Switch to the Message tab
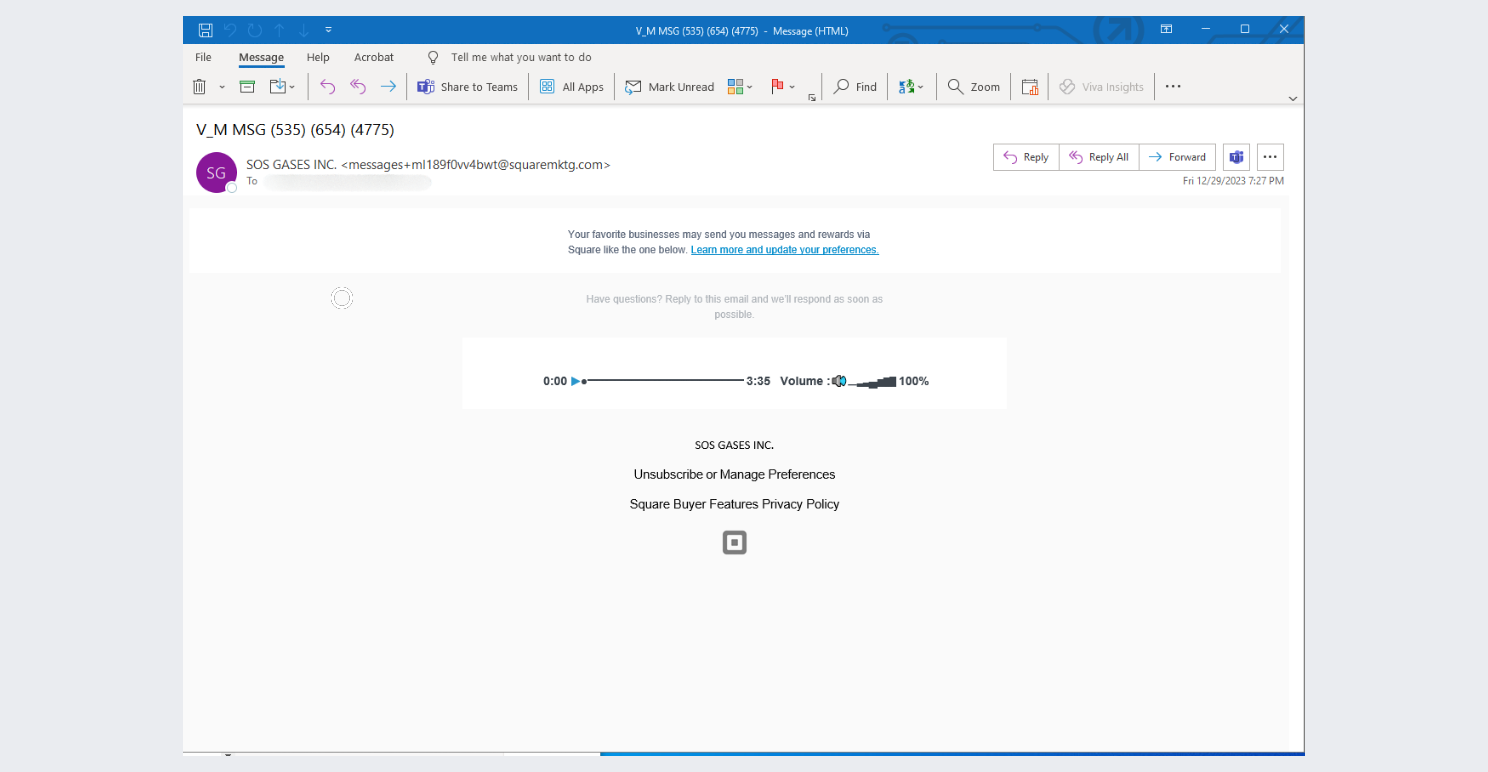Image resolution: width=1488 pixels, height=772 pixels. (x=261, y=57)
